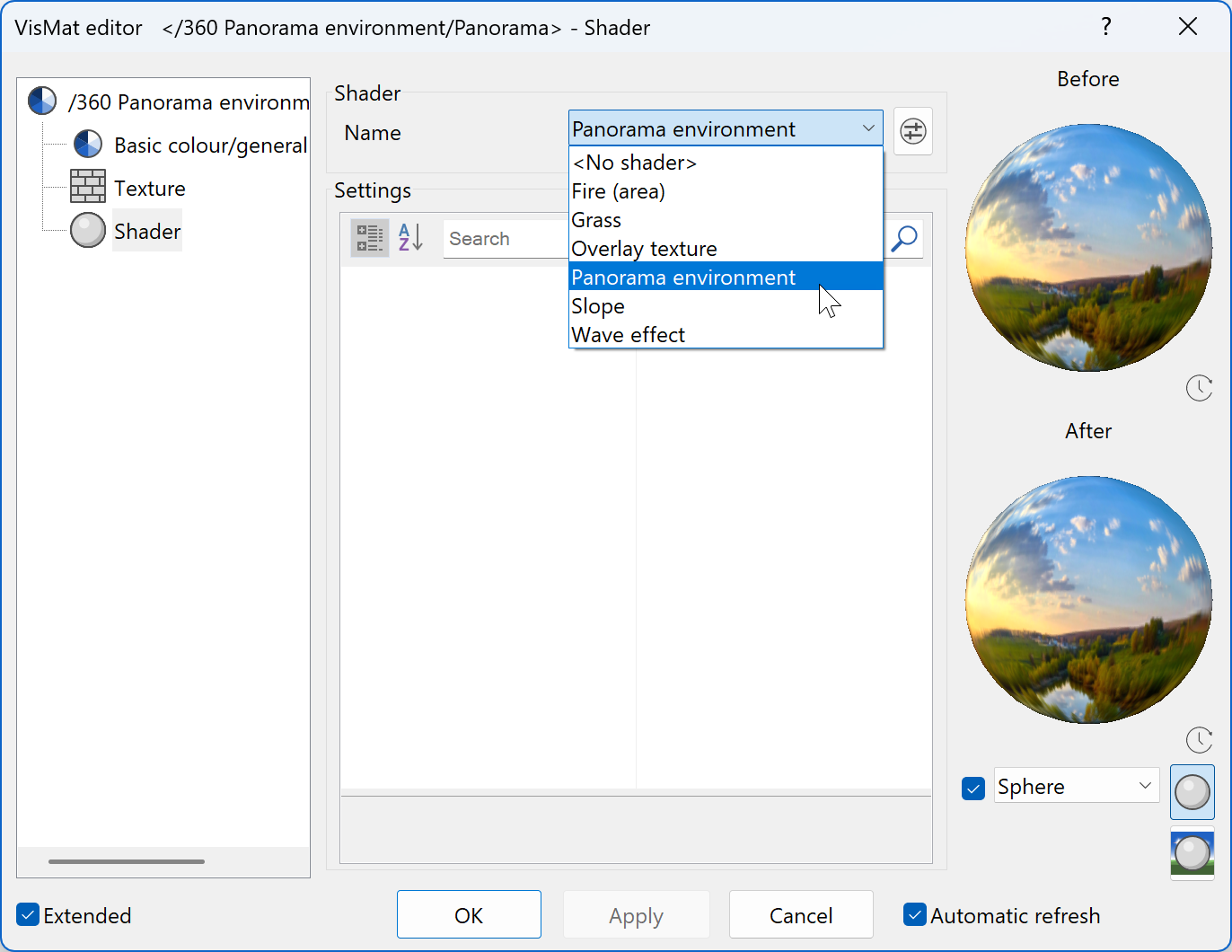Viewport: 1232px width, 952px height.
Task: Click the magnifier search icon
Action: (x=904, y=239)
